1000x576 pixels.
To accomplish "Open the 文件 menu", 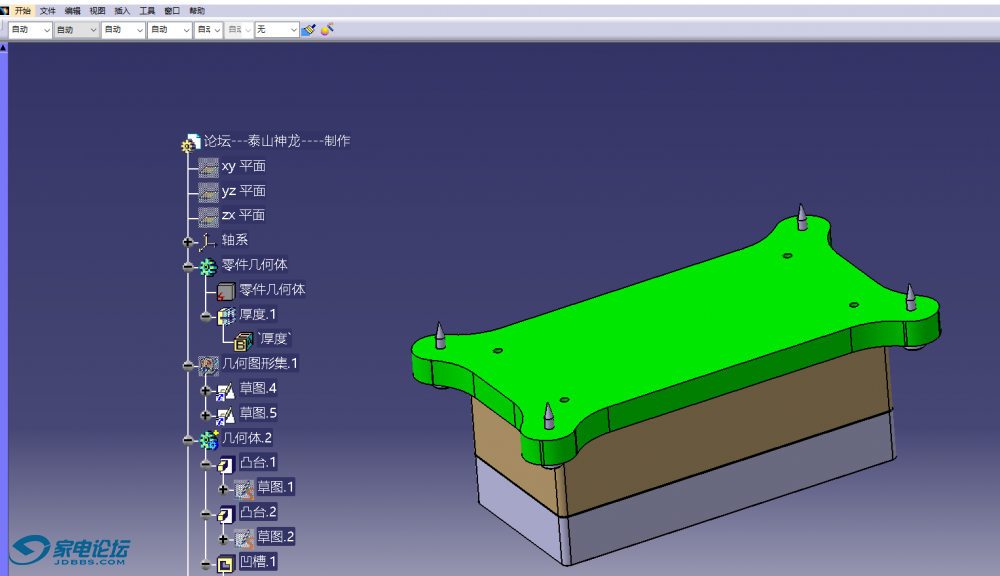I will click(48, 10).
